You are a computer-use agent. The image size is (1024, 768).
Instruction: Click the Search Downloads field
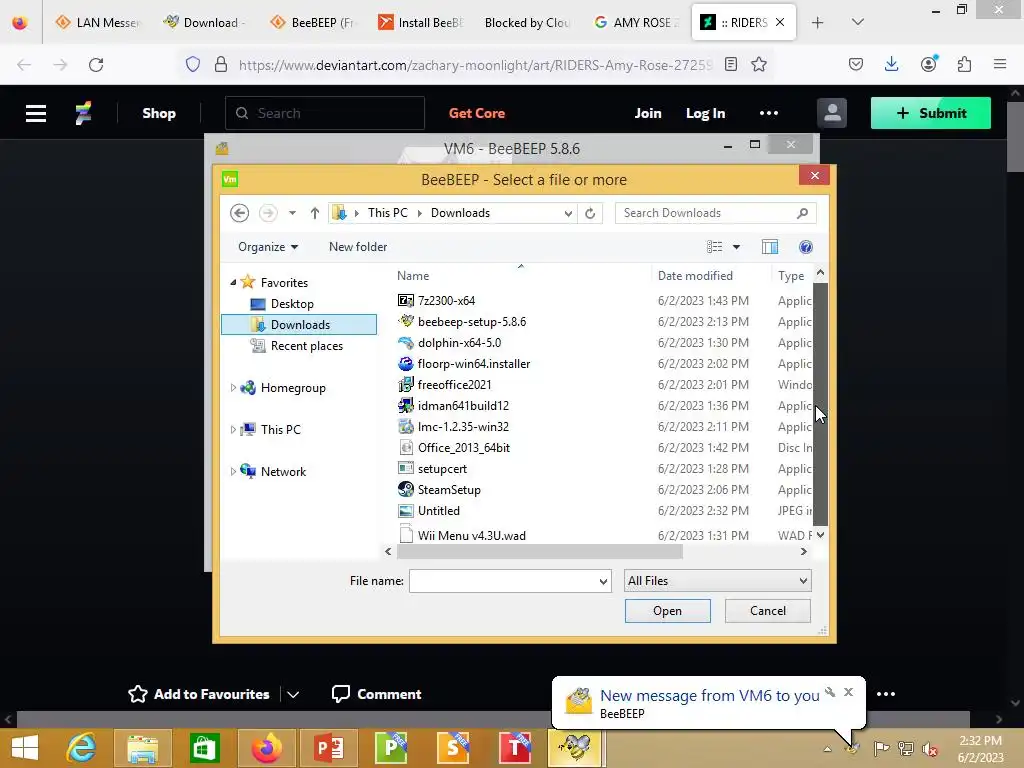(x=715, y=213)
